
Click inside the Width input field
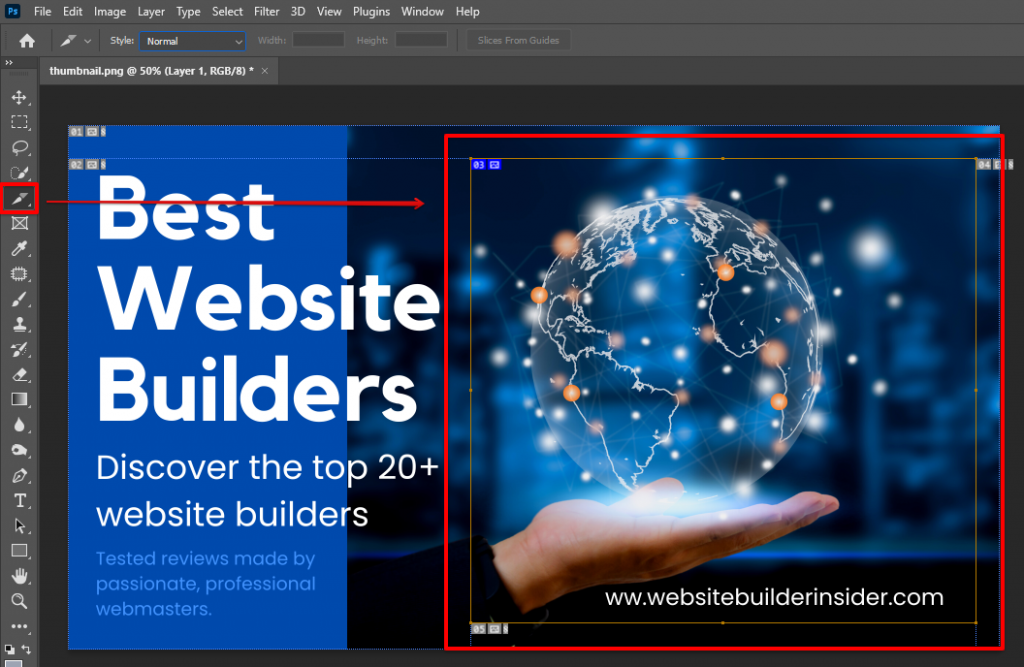click(x=318, y=40)
